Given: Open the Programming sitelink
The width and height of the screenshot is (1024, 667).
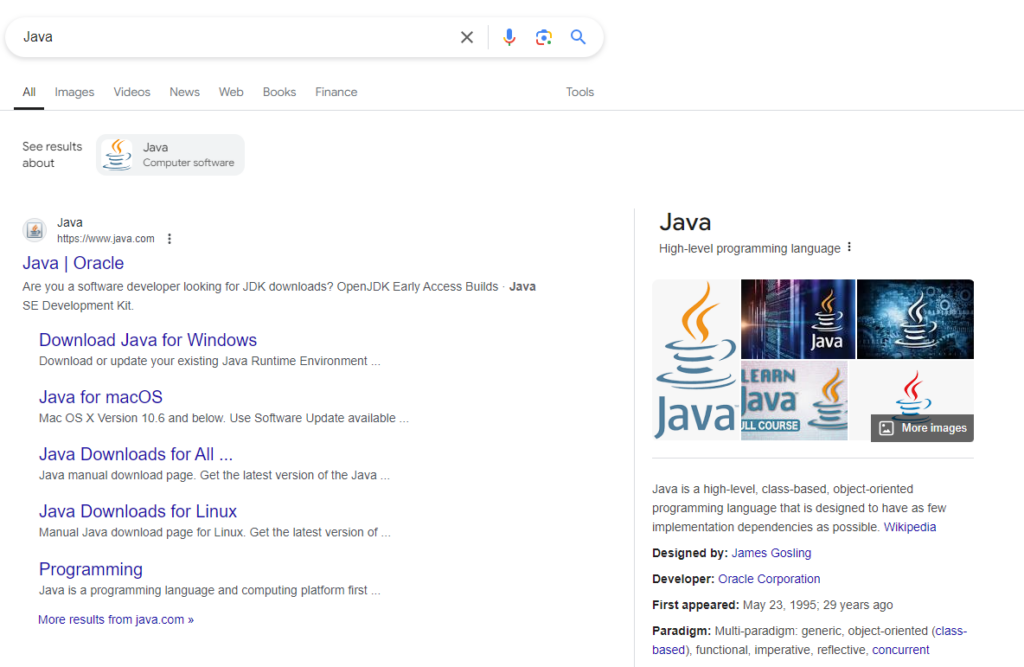Looking at the screenshot, I should click(91, 569).
